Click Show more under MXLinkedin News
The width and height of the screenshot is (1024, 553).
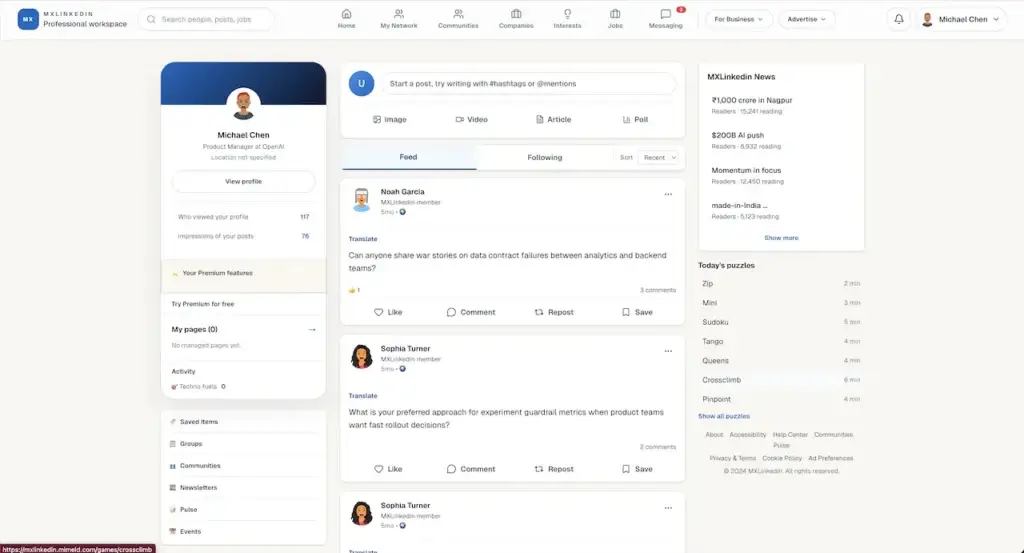781,238
